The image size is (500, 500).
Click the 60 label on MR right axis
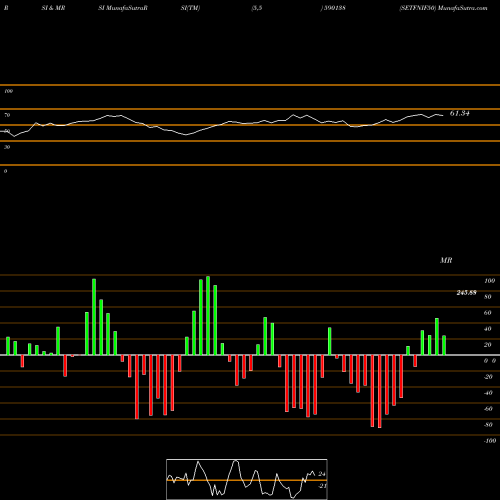pos(488,313)
